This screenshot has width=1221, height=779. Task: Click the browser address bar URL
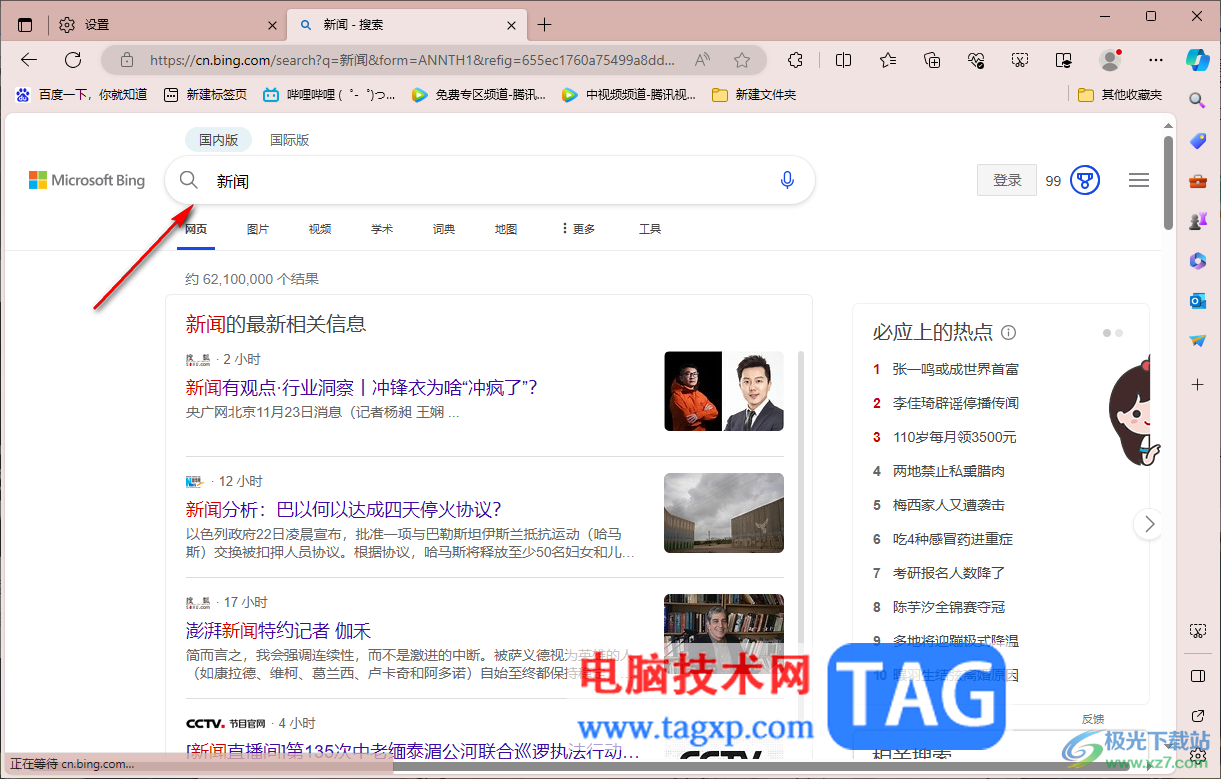pyautogui.click(x=412, y=60)
